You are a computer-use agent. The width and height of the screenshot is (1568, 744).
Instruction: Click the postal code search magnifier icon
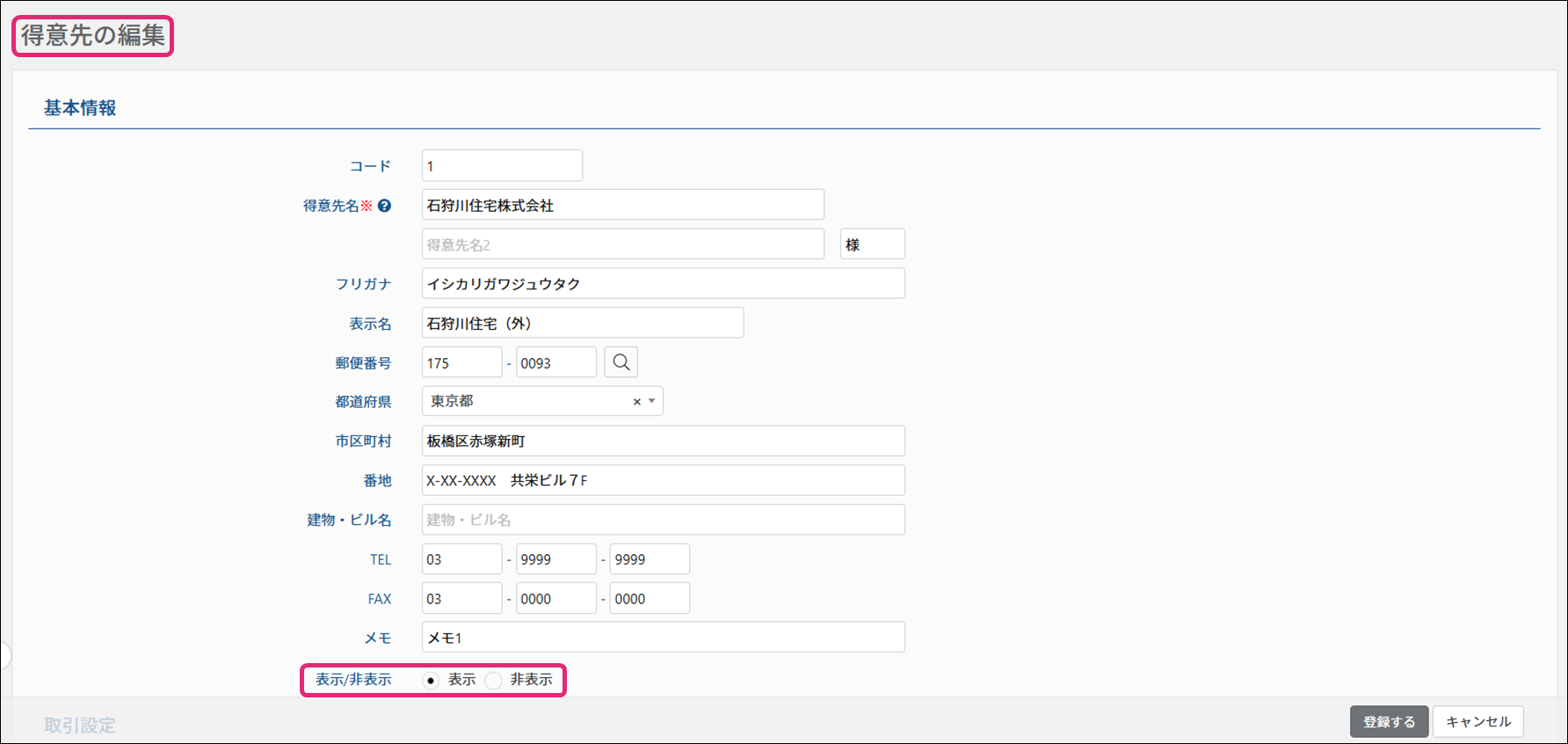click(621, 362)
